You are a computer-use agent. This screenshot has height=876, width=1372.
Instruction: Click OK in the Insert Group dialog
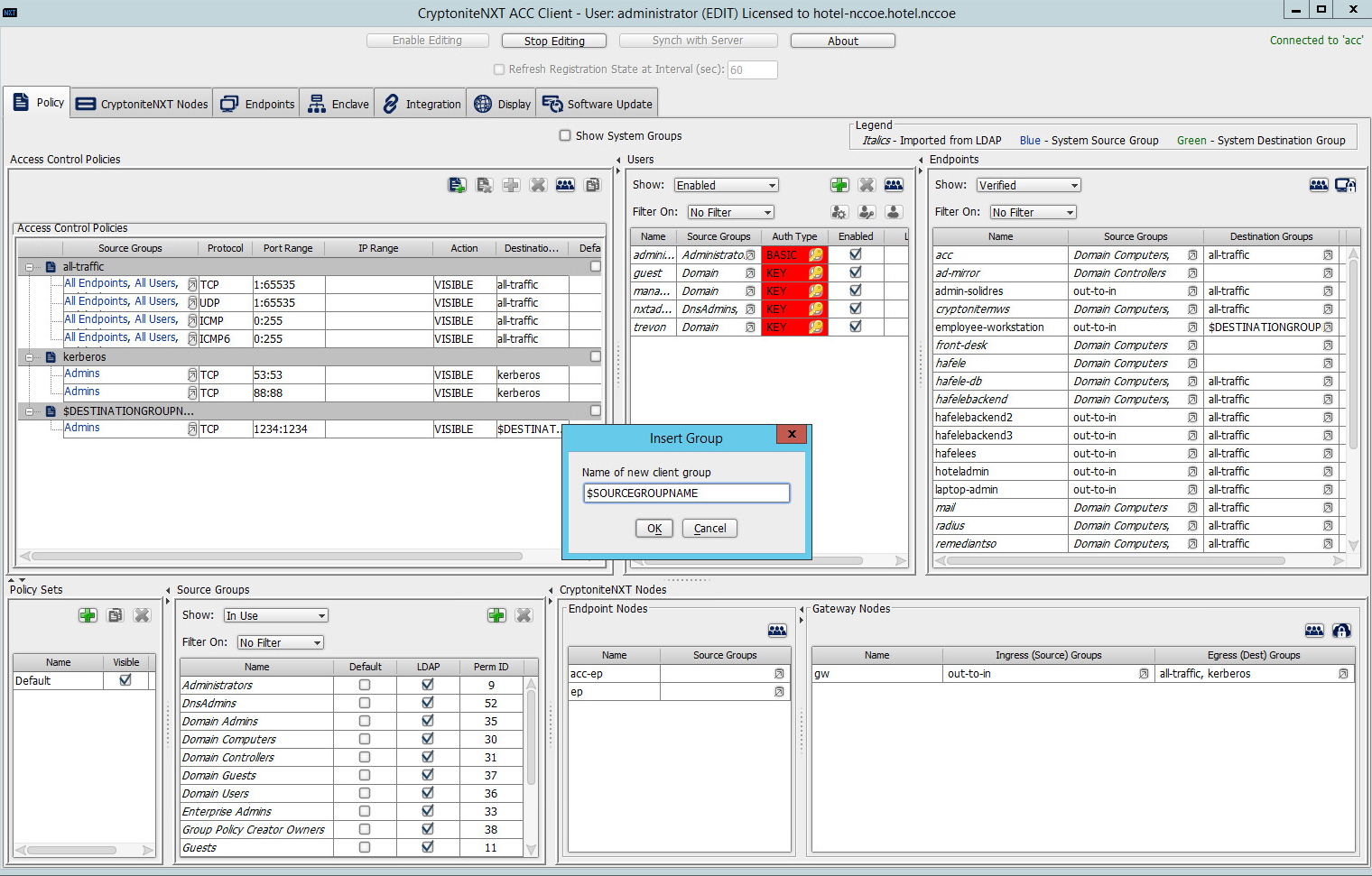tap(654, 529)
